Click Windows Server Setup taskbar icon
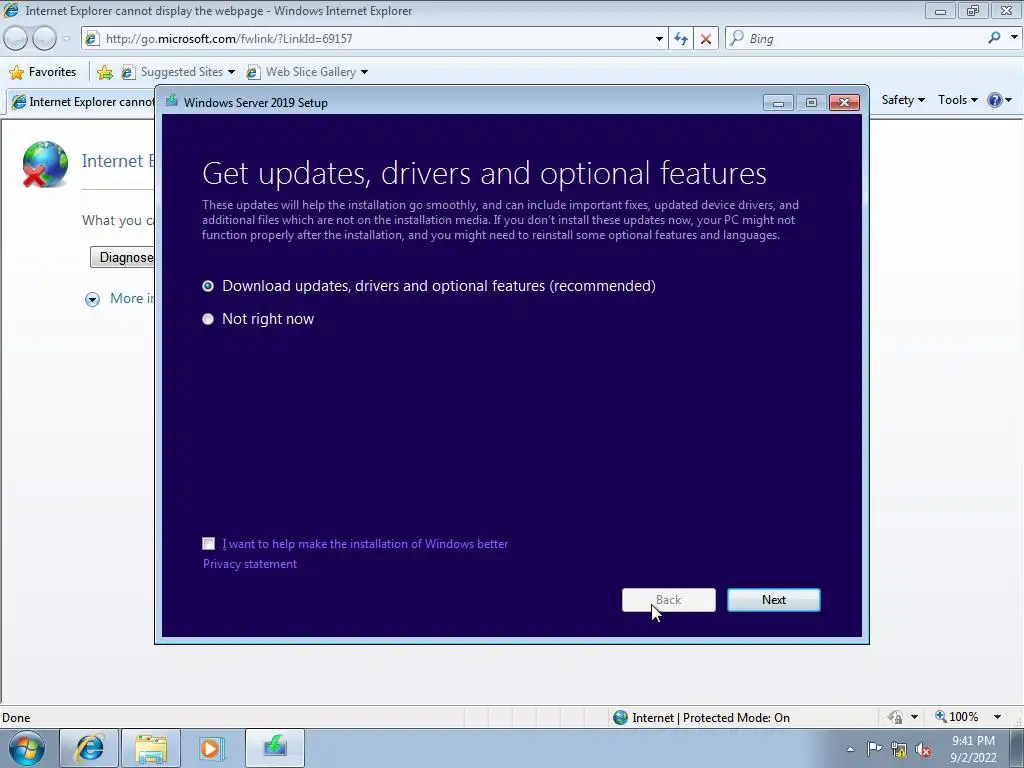 click(x=275, y=747)
